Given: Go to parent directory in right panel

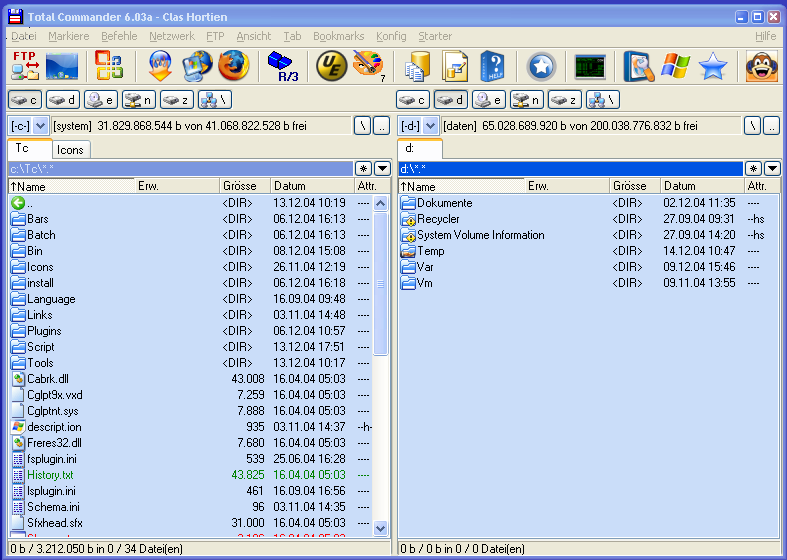Looking at the screenshot, I should pyautogui.click(x=771, y=126).
